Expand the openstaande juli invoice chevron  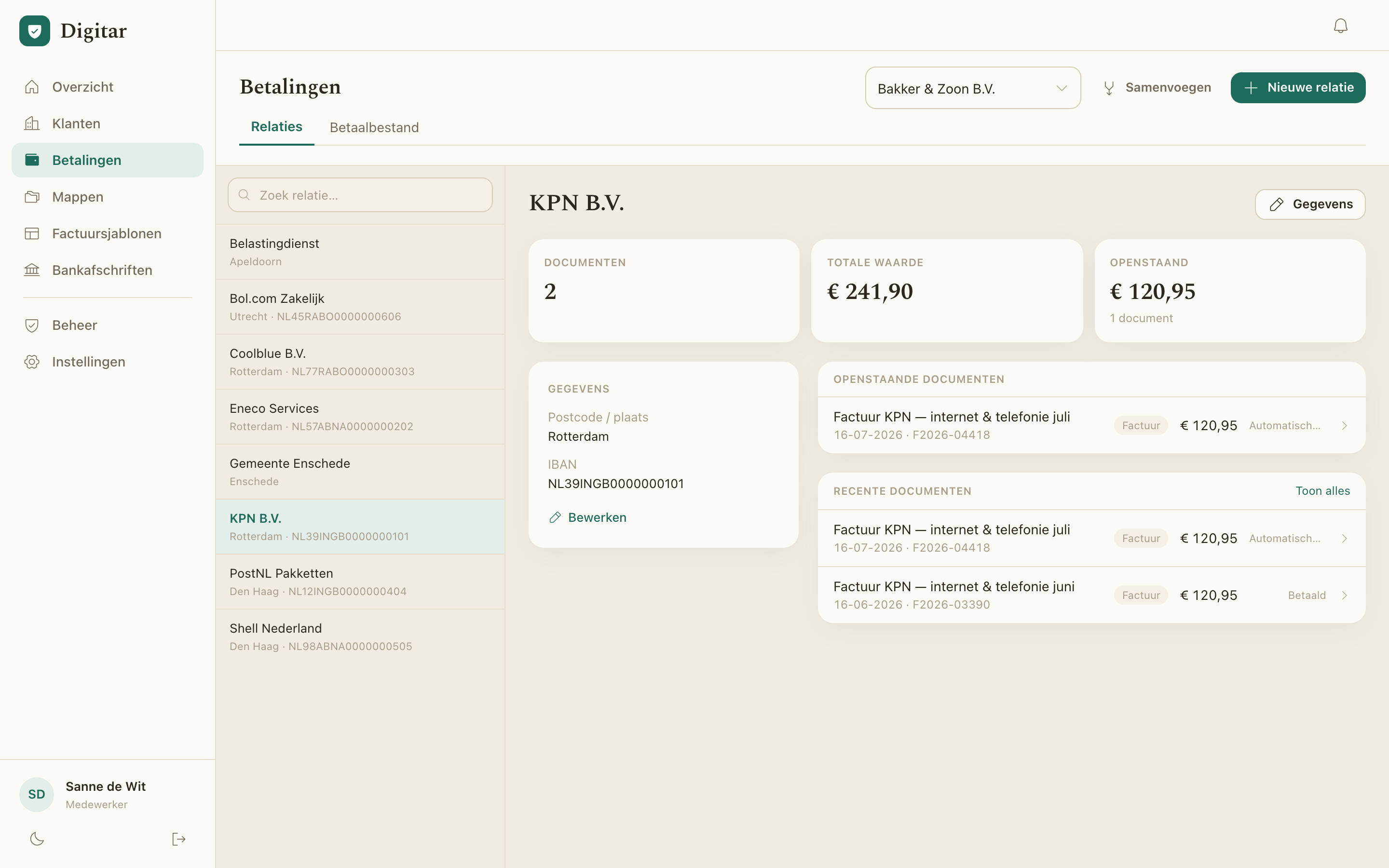[1344, 425]
